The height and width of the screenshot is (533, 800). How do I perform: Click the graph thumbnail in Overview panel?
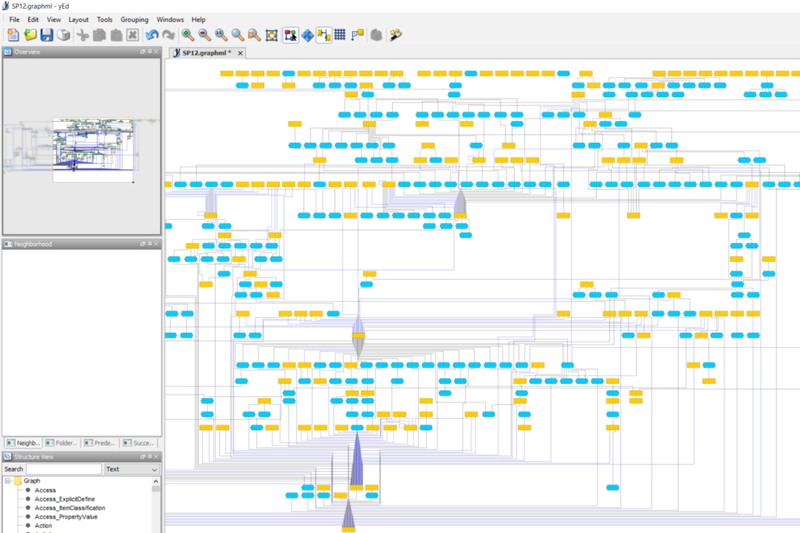(x=92, y=144)
